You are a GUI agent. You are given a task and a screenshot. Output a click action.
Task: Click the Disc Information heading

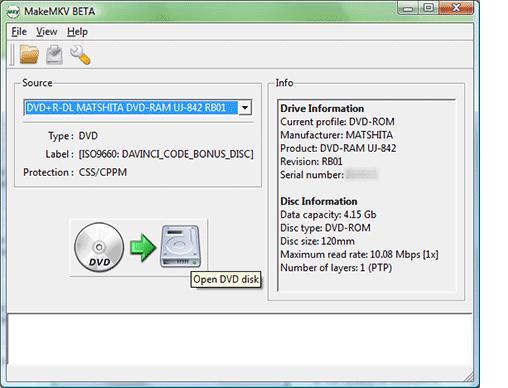[x=319, y=201]
